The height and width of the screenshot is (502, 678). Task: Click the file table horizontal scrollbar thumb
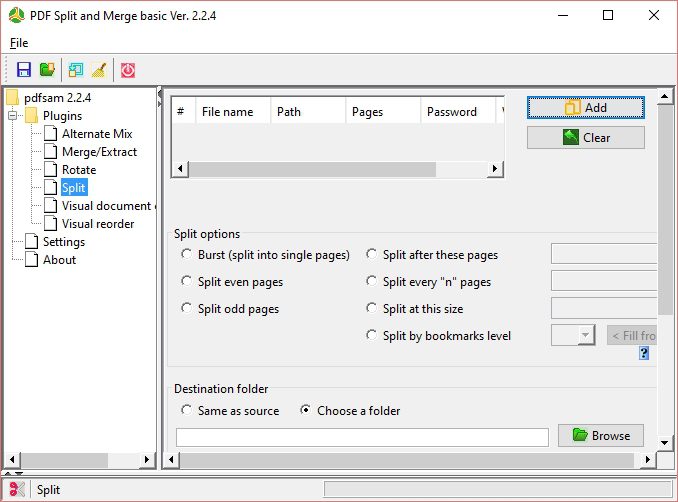(x=313, y=169)
